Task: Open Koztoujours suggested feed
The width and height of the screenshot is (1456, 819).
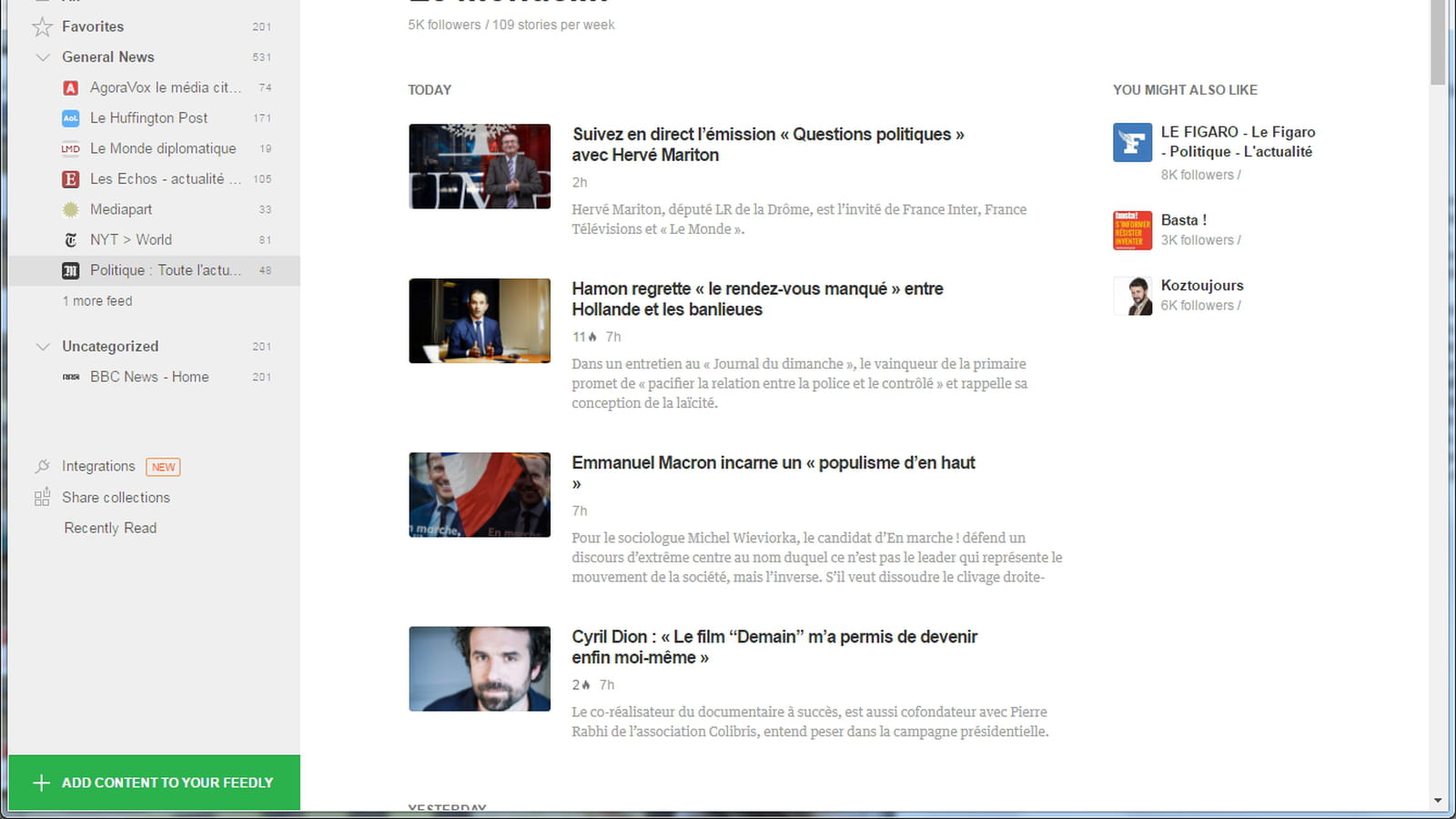Action: (x=1201, y=286)
